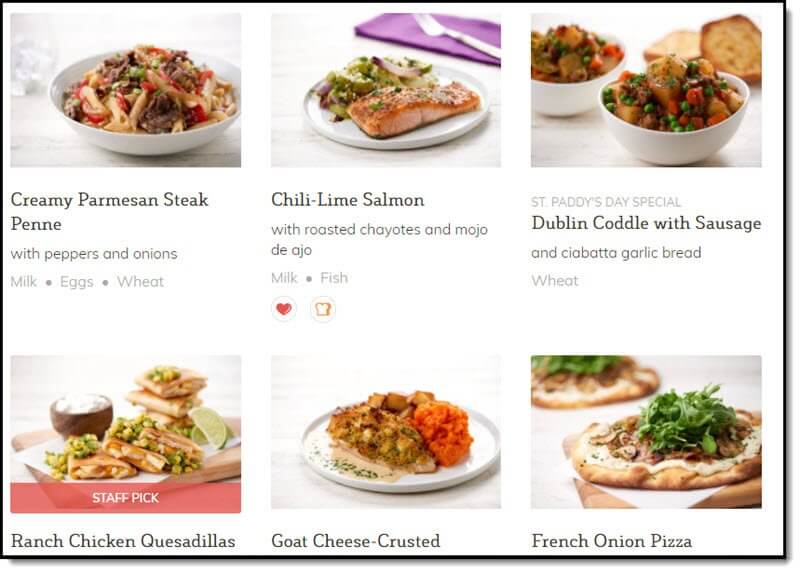Click 'with roasted chayotes and mojo de ajo'
The width and height of the screenshot is (800, 573).
(x=379, y=240)
